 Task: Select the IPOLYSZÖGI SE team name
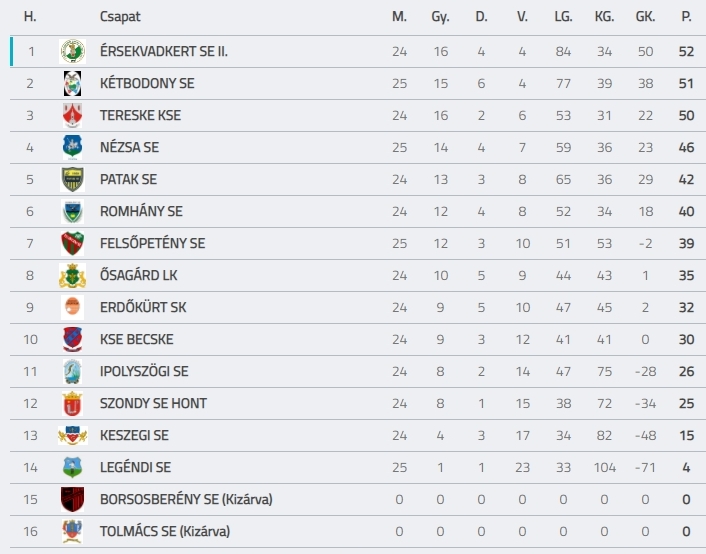point(144,371)
